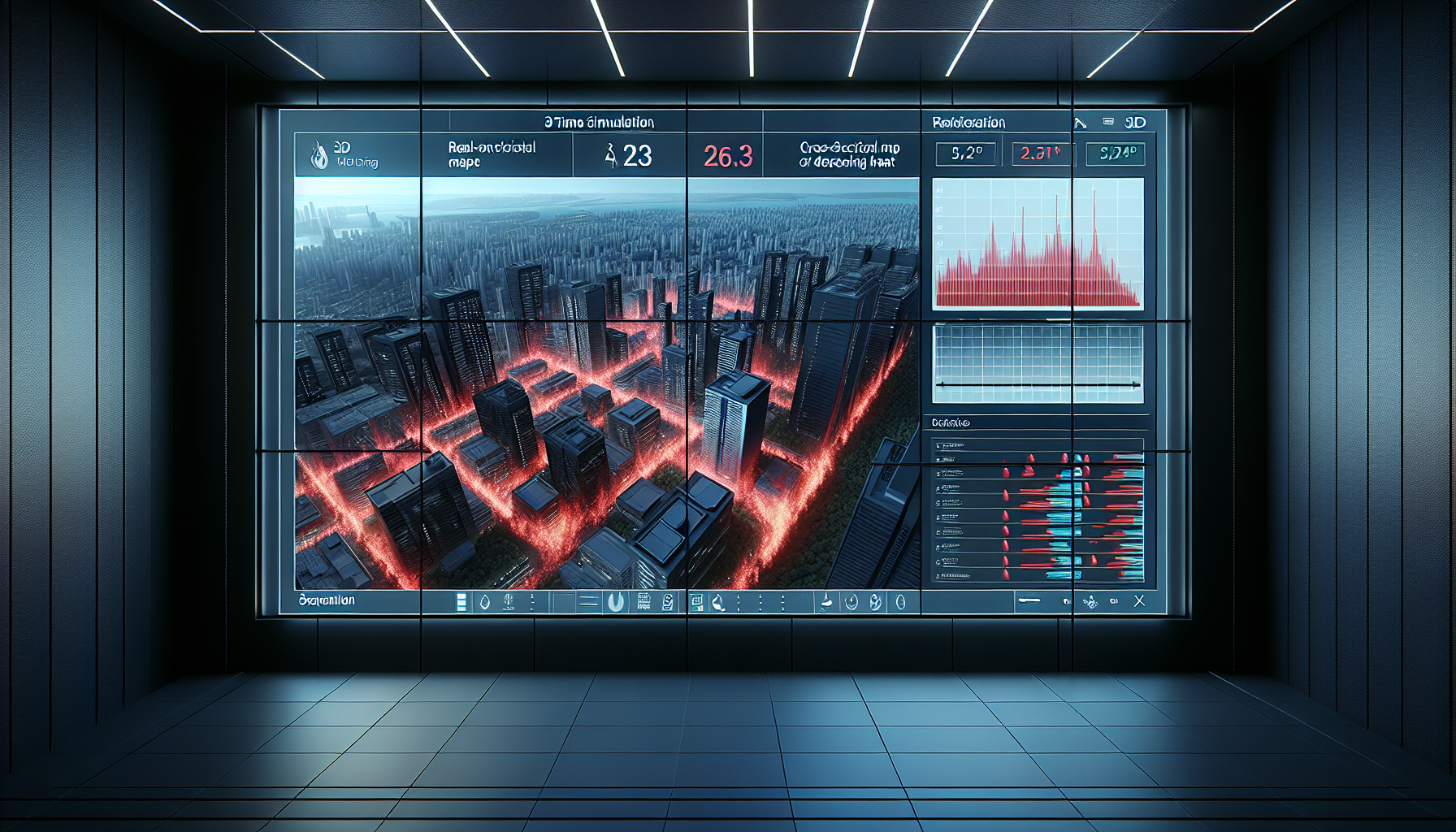1456x832 pixels.
Task: Open the first vertical dots menu in toolbar
Action: click(532, 602)
